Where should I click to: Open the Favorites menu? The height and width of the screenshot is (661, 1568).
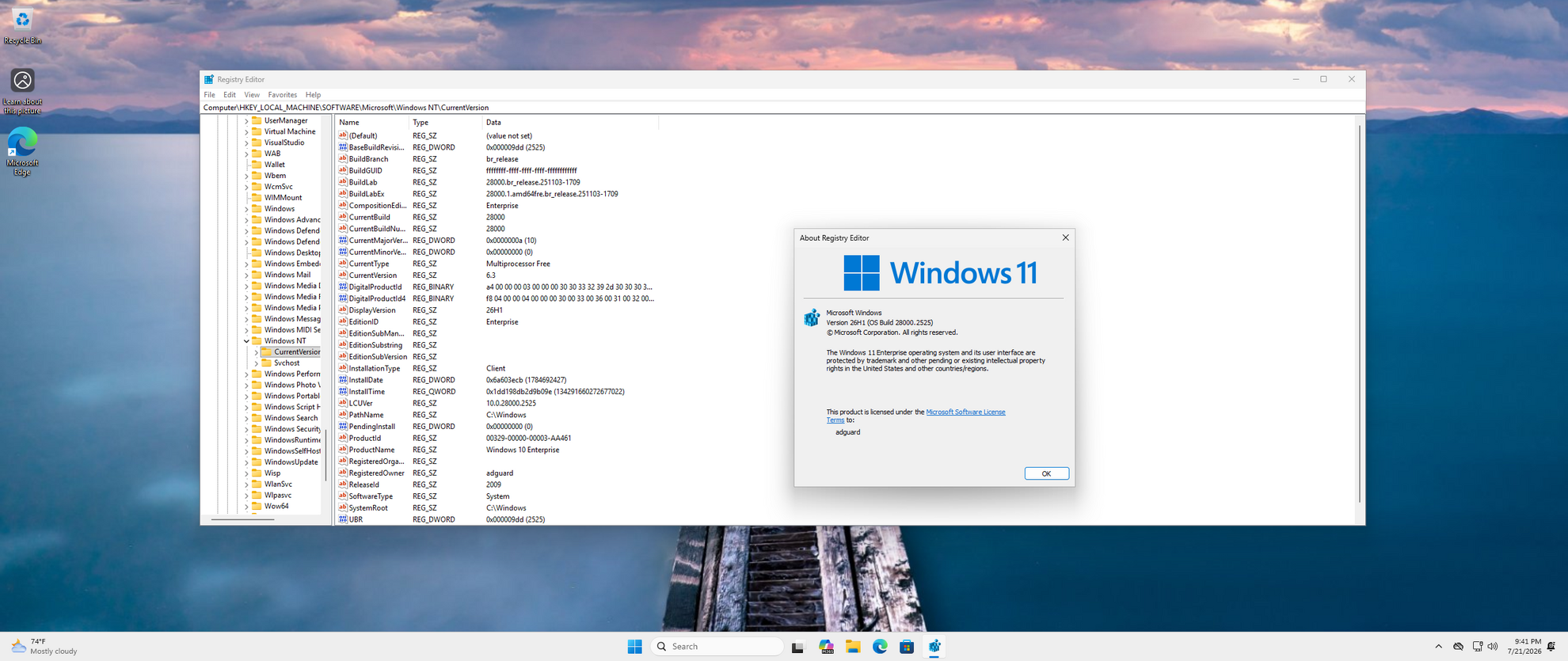coord(282,95)
